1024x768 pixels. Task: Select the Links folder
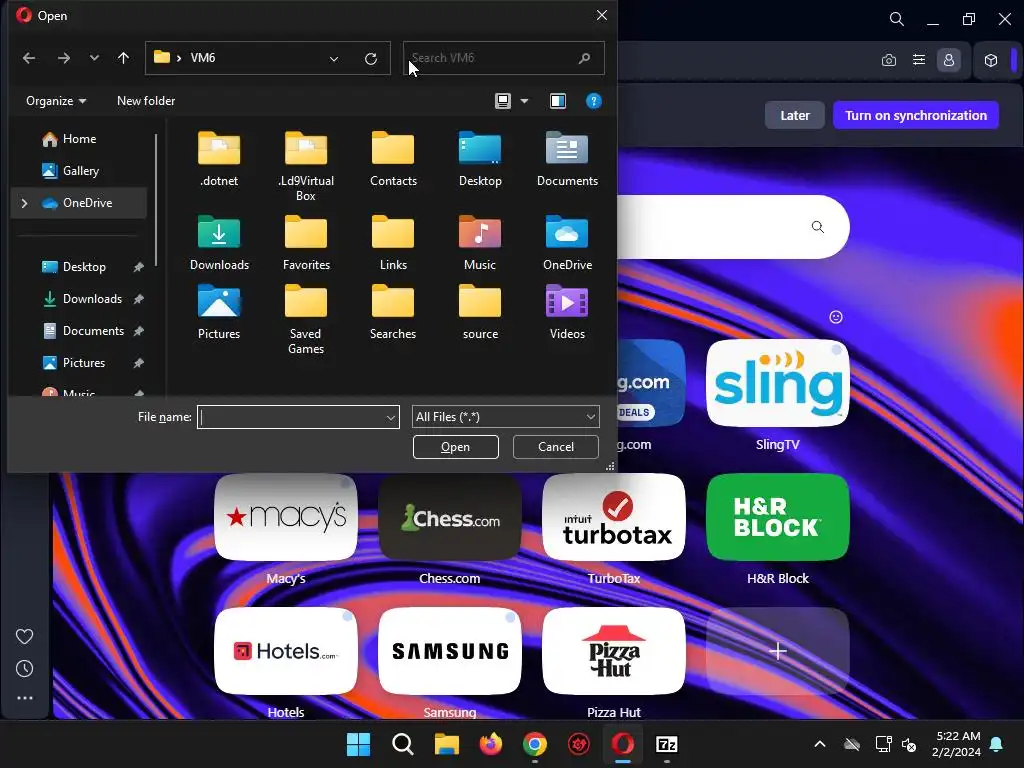[393, 242]
